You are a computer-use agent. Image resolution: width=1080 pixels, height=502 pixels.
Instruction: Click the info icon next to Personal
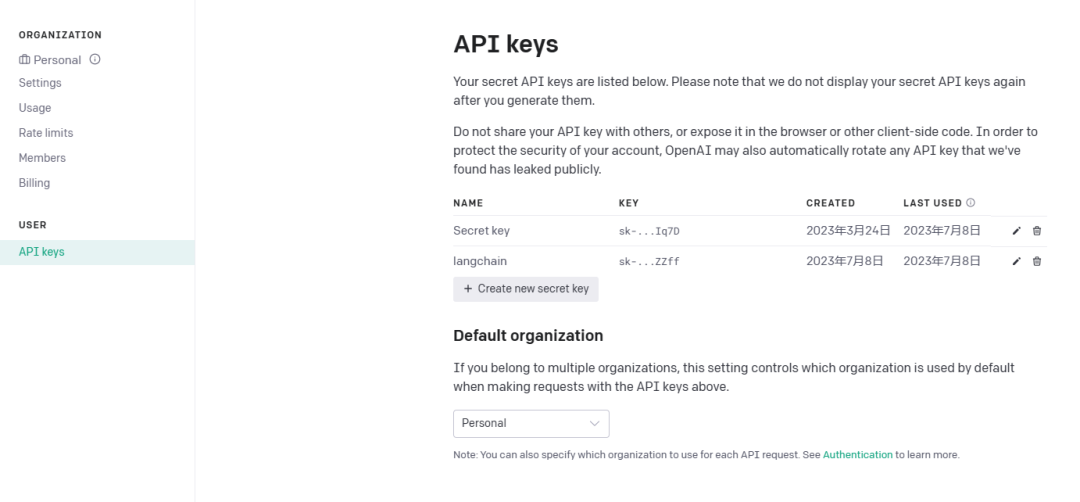point(95,59)
